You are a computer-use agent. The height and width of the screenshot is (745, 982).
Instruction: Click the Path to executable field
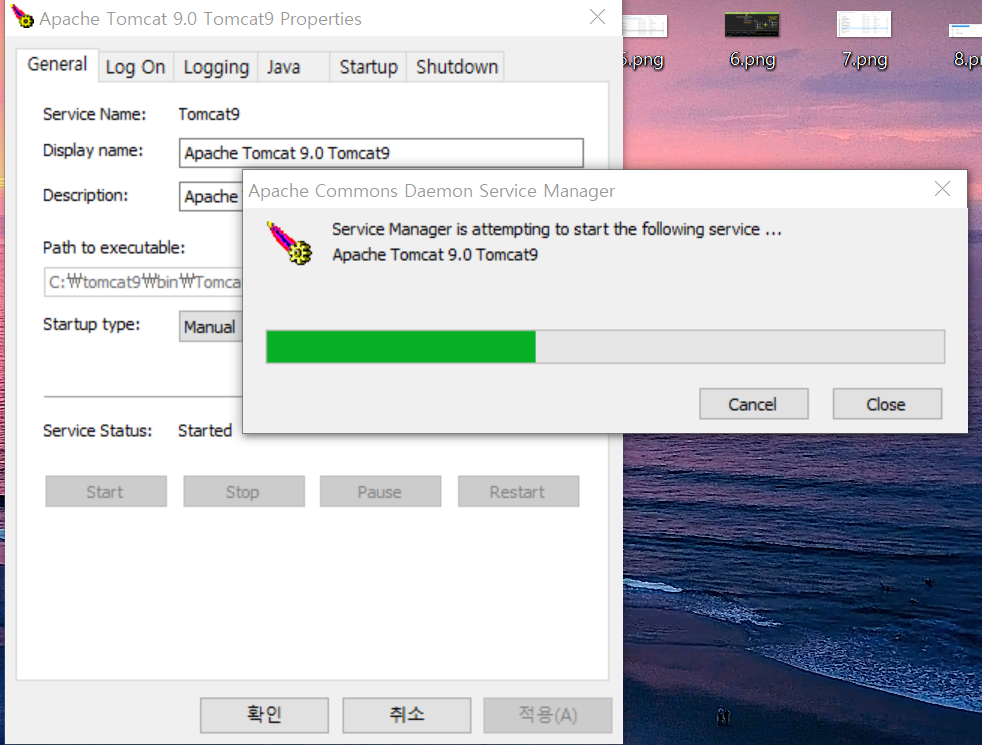tap(143, 282)
